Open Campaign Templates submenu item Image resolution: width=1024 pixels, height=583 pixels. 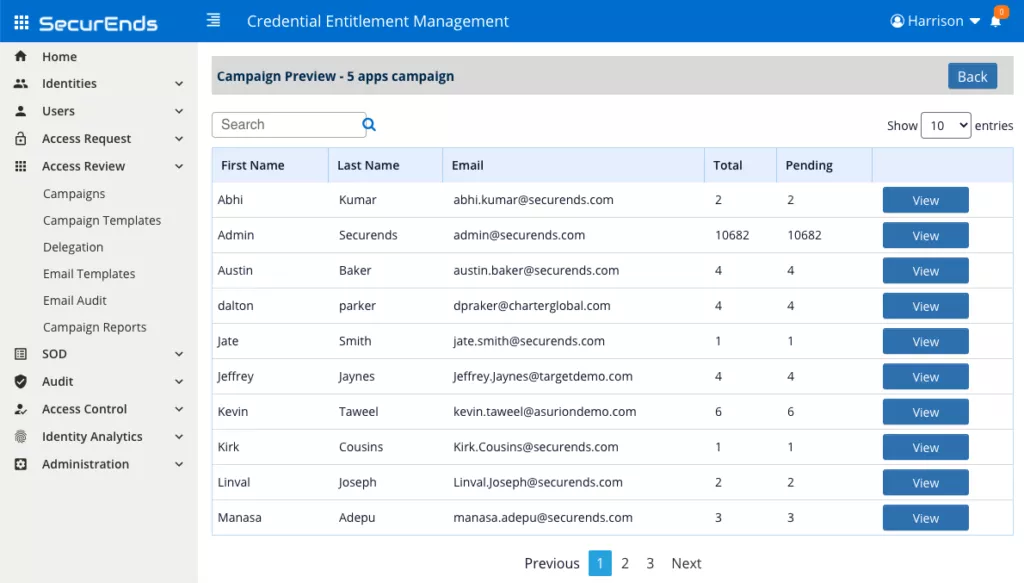pos(102,221)
